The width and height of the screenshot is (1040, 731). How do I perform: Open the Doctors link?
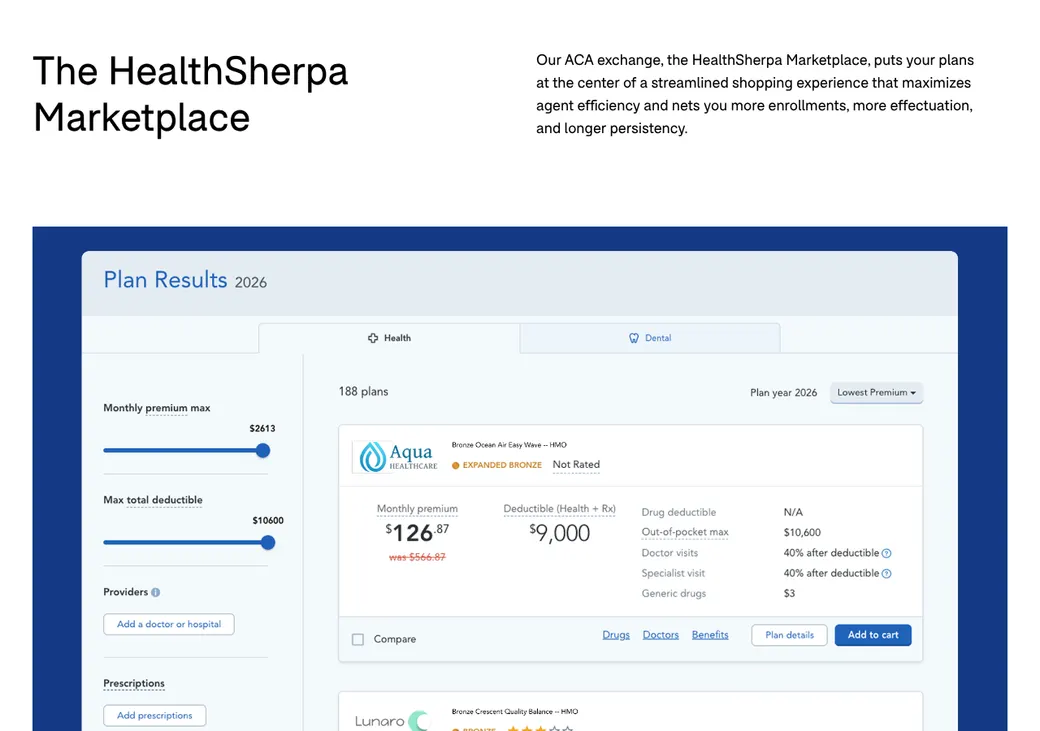pos(661,635)
